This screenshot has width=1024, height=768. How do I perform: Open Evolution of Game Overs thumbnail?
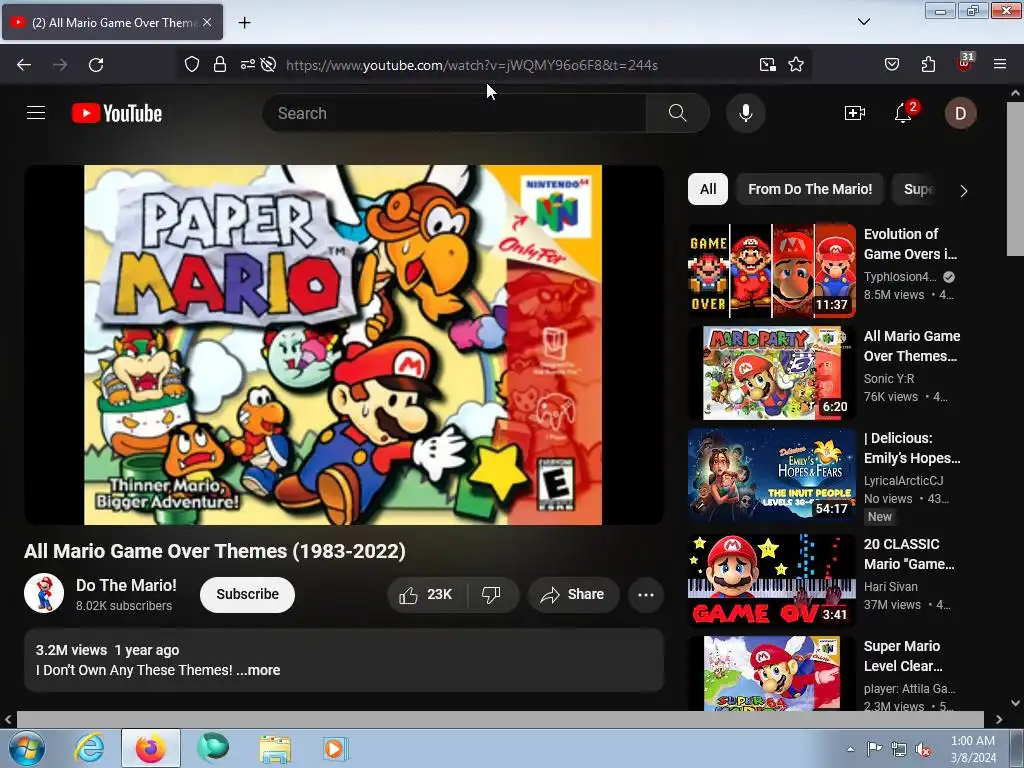click(x=772, y=271)
